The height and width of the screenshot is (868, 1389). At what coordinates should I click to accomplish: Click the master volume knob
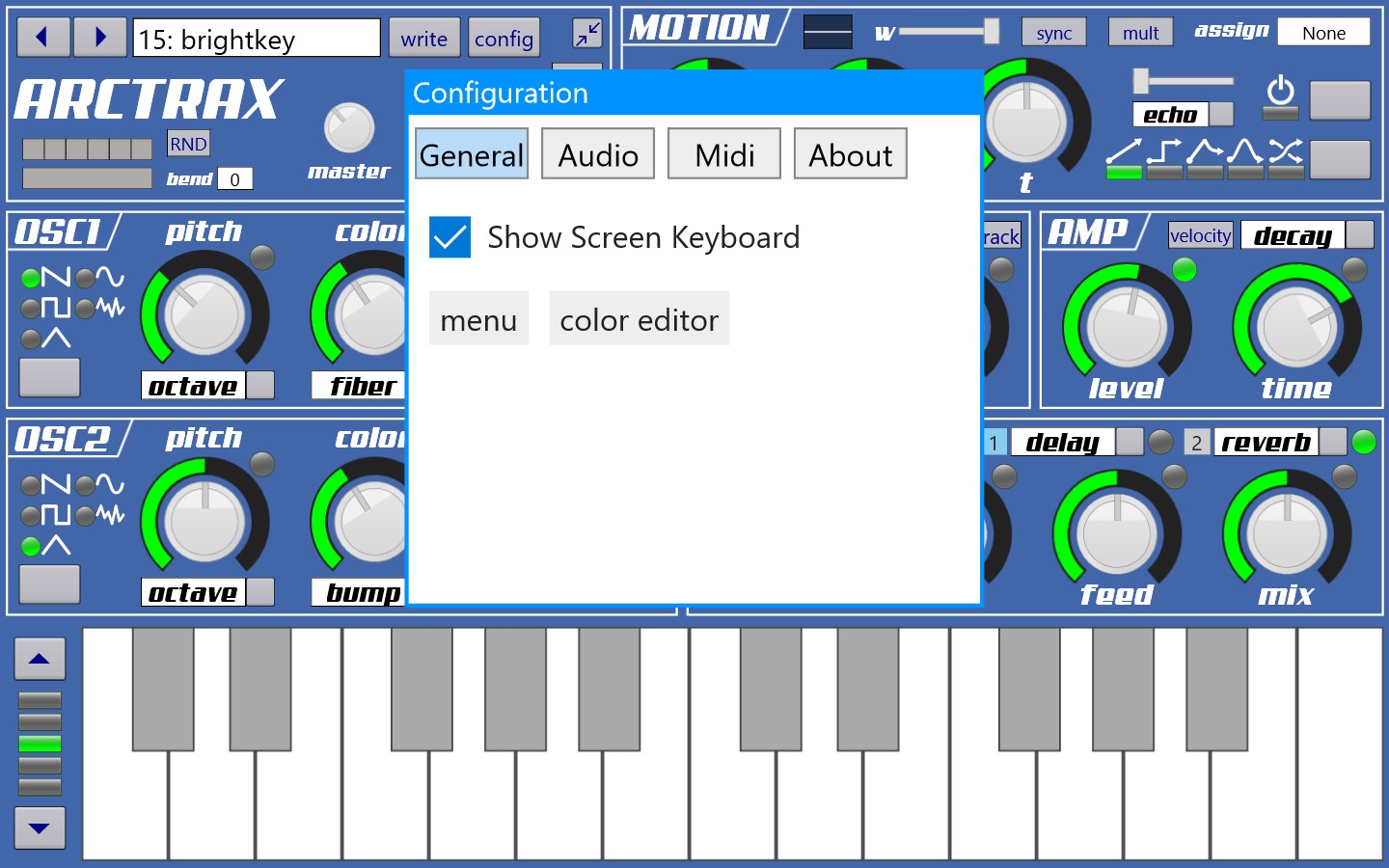click(x=349, y=127)
